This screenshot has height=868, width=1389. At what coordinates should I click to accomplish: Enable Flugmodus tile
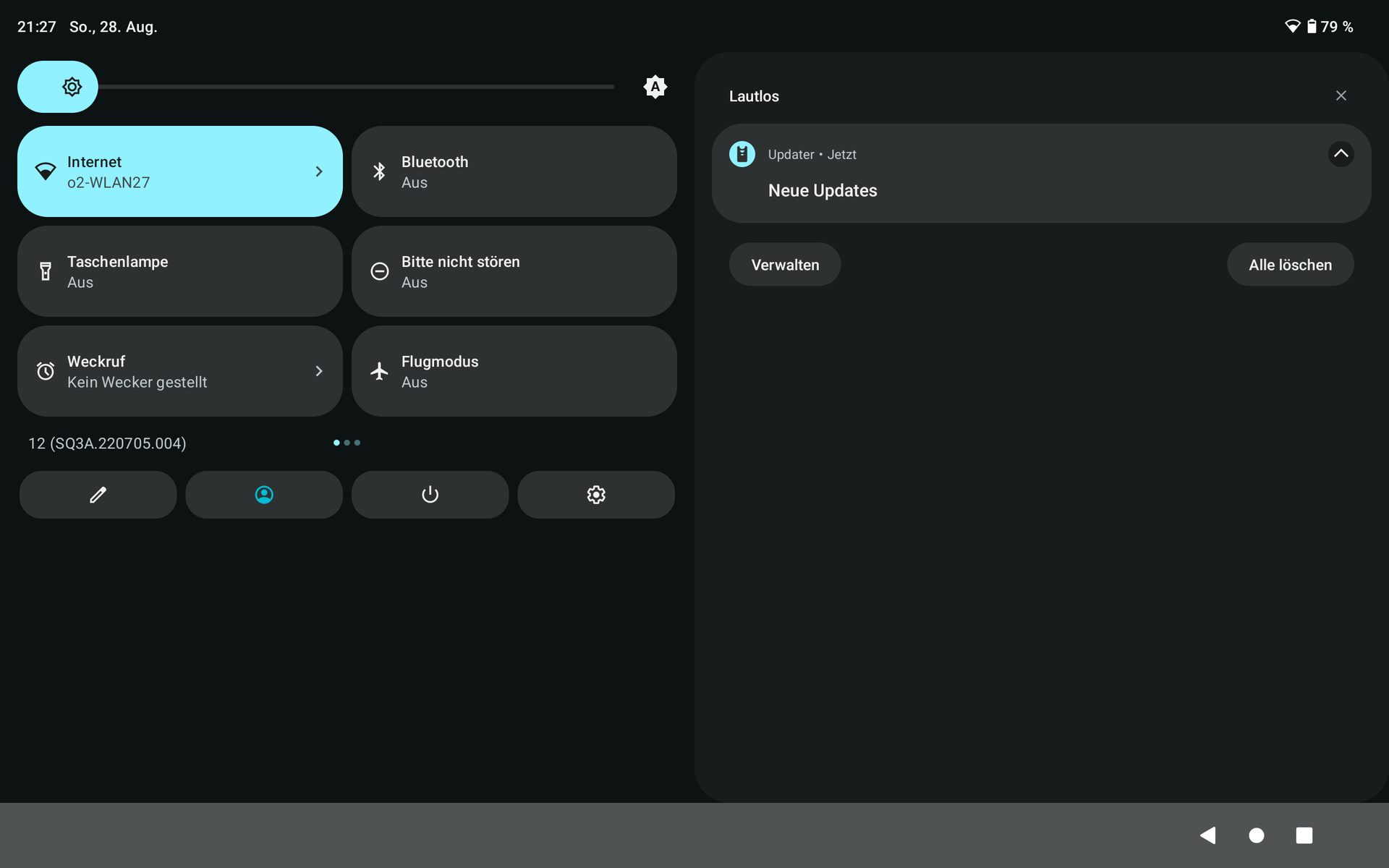(x=514, y=371)
